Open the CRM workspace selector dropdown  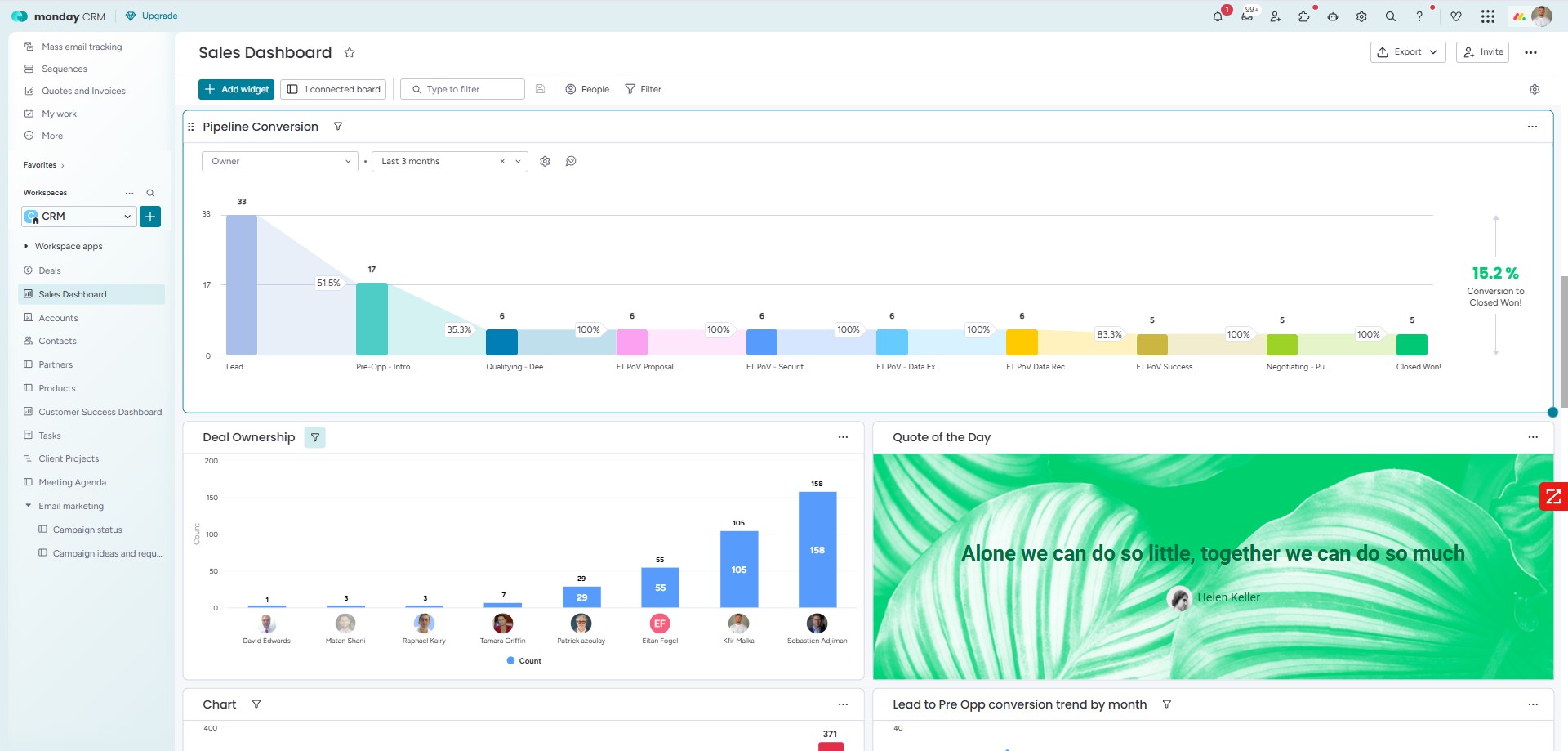tap(78, 217)
